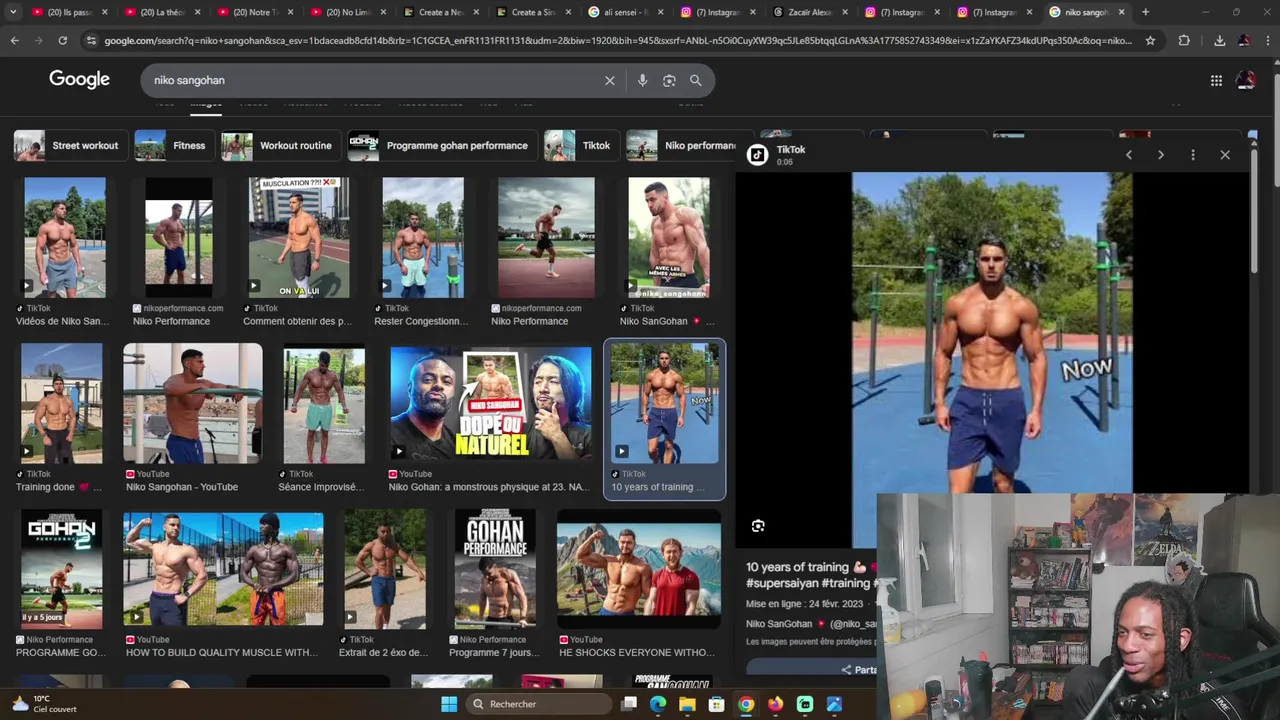1280x720 pixels.
Task: Open a new browser tab with the plus
Action: tap(1145, 12)
